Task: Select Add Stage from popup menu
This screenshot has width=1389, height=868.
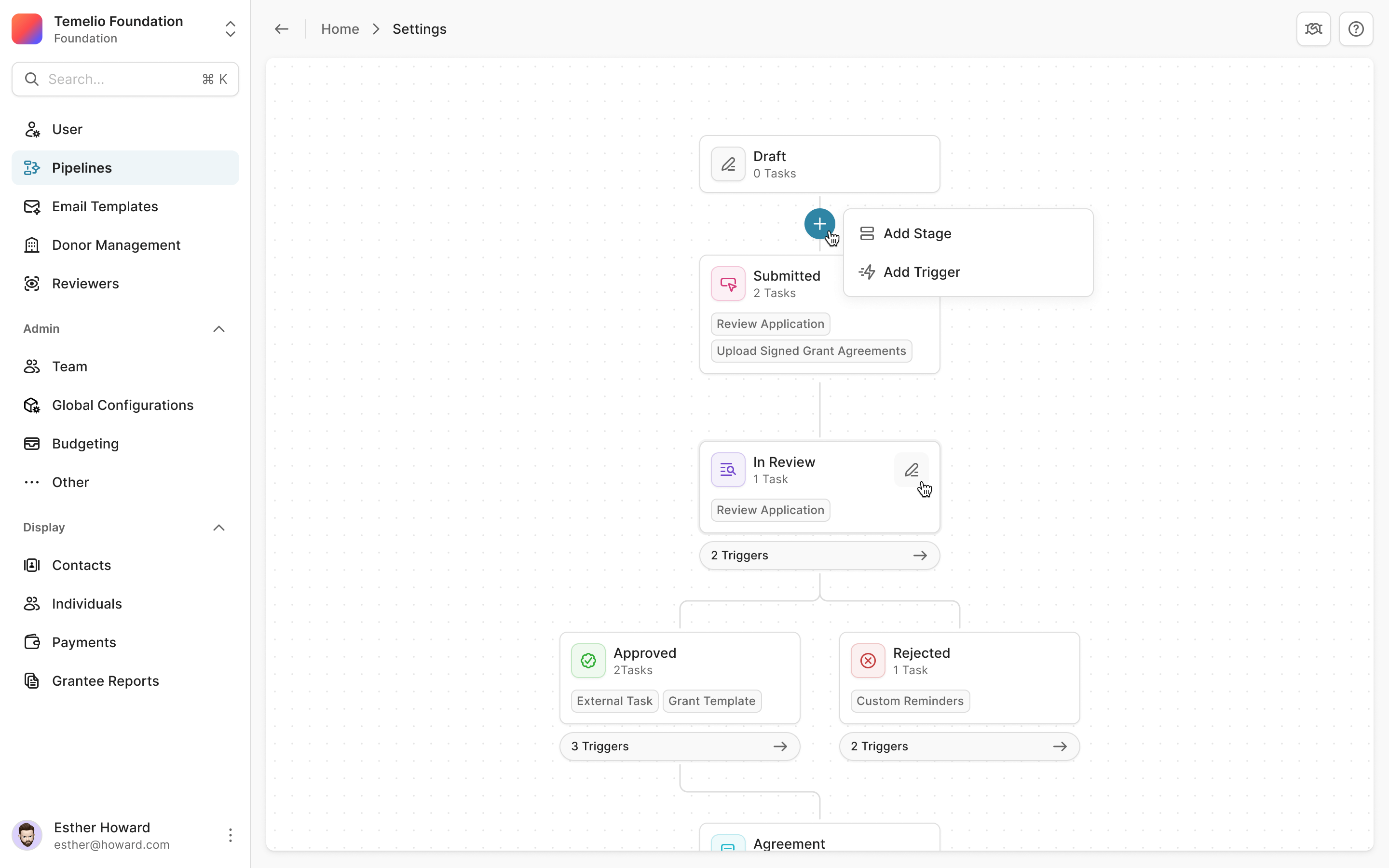Action: click(x=917, y=234)
